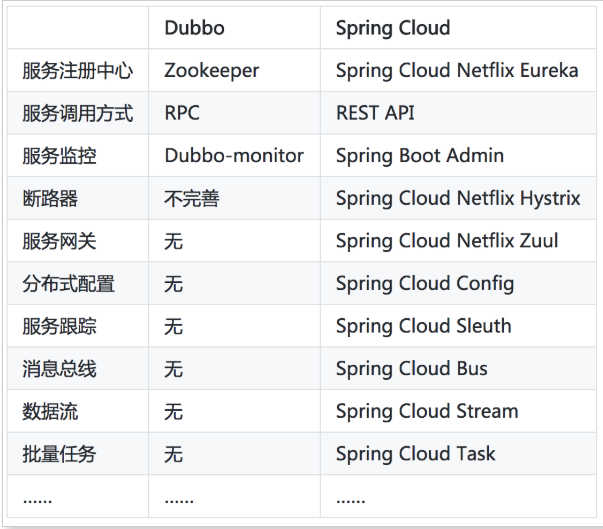Select the RPC cell

[182, 113]
